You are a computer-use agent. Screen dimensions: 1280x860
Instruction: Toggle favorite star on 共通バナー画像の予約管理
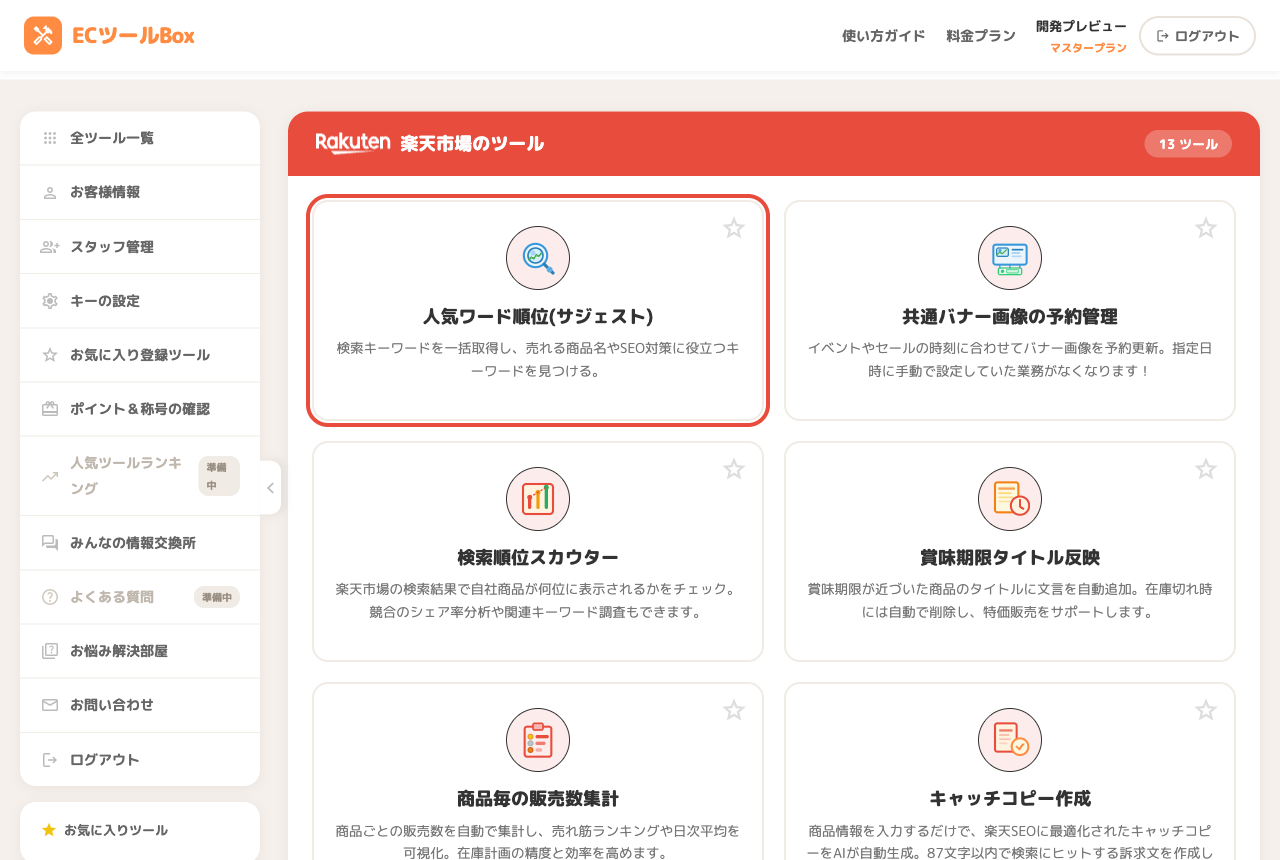(1206, 228)
